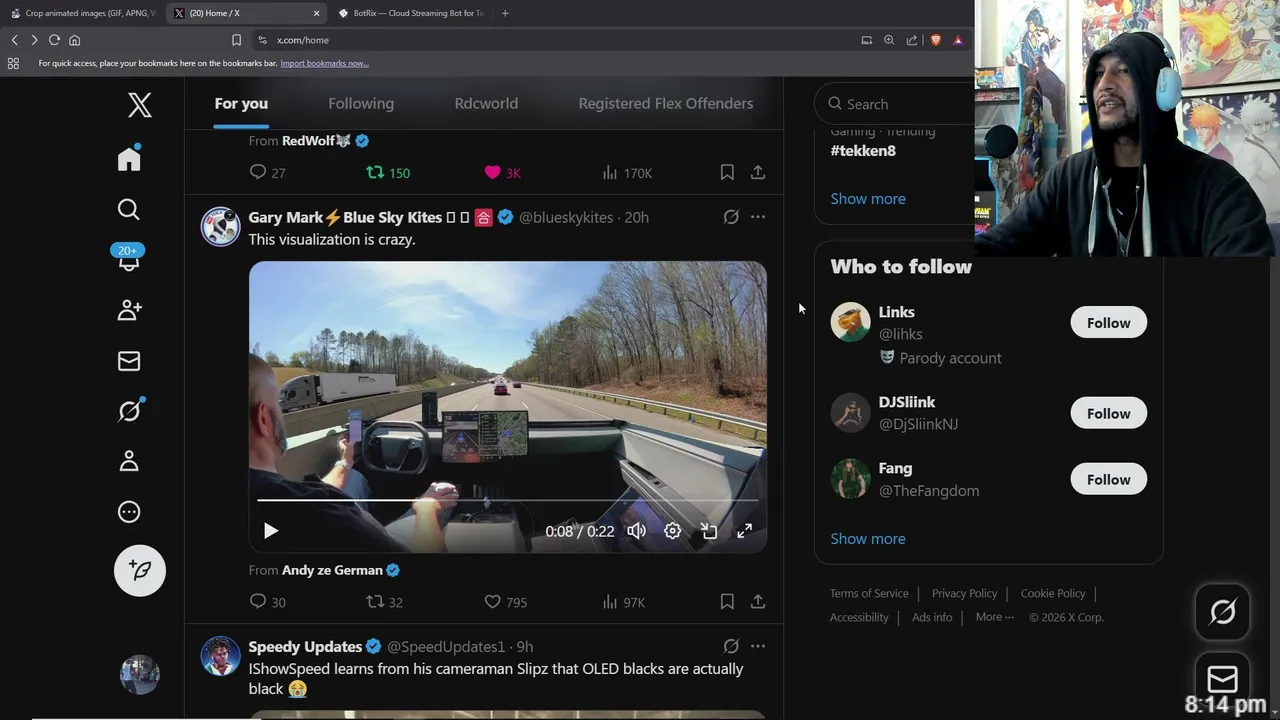Show more Who to follow suggestions
The width and height of the screenshot is (1280, 720).
pyautogui.click(x=868, y=538)
